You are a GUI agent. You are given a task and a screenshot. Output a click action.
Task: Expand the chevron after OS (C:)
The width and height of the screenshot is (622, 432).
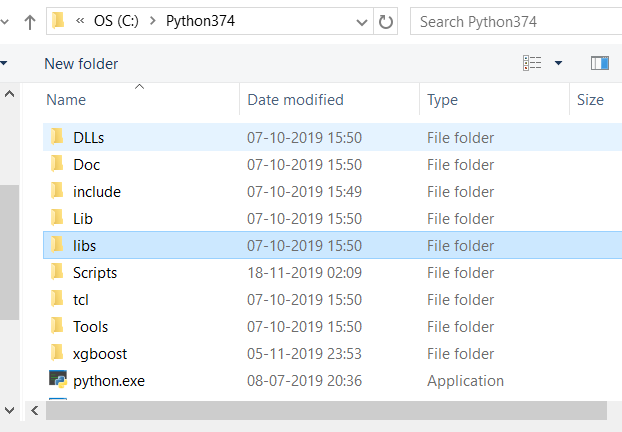tap(153, 21)
